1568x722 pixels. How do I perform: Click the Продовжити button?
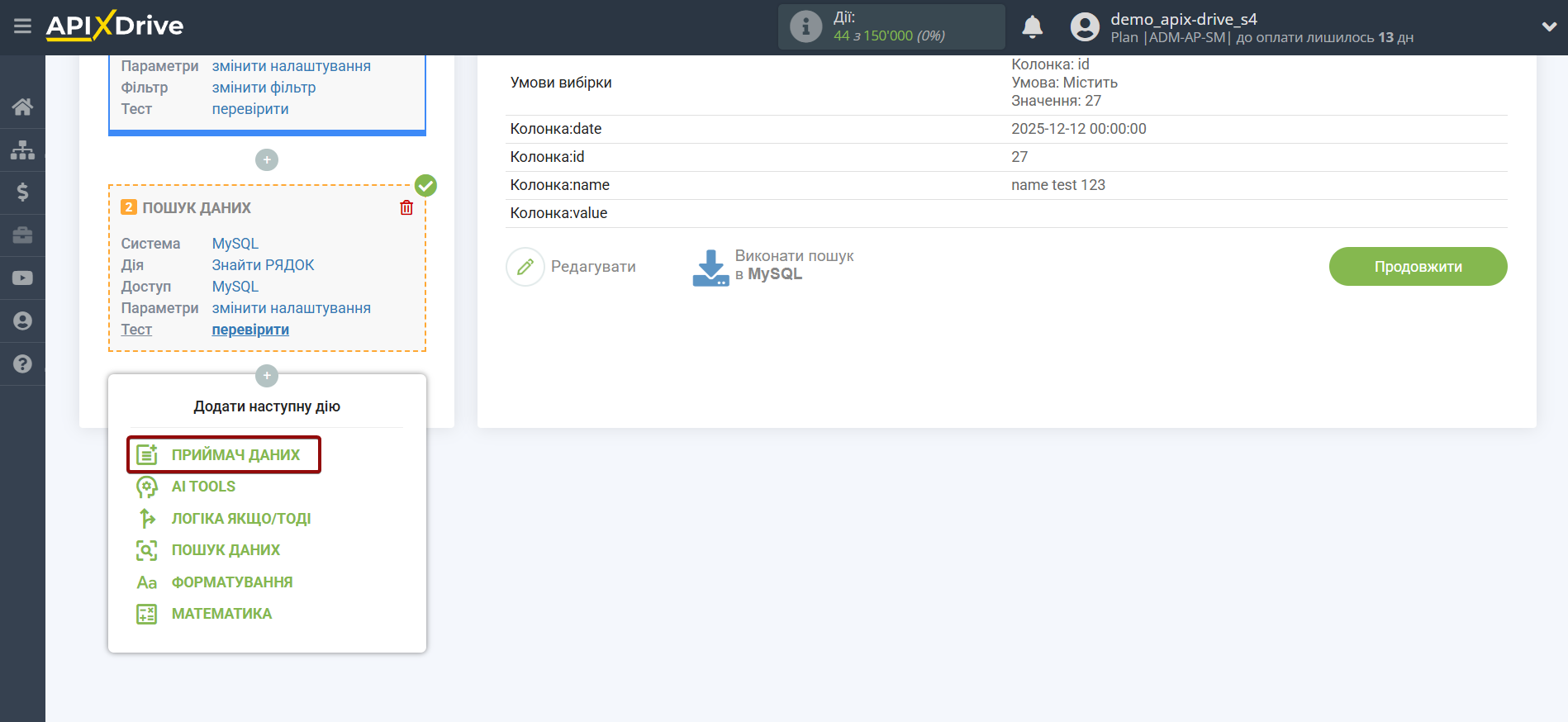1418,267
